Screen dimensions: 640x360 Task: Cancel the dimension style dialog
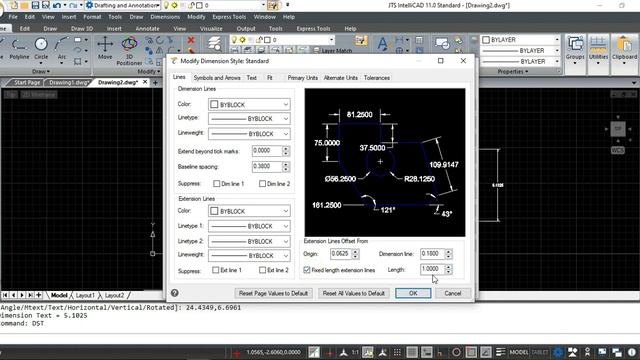452,293
